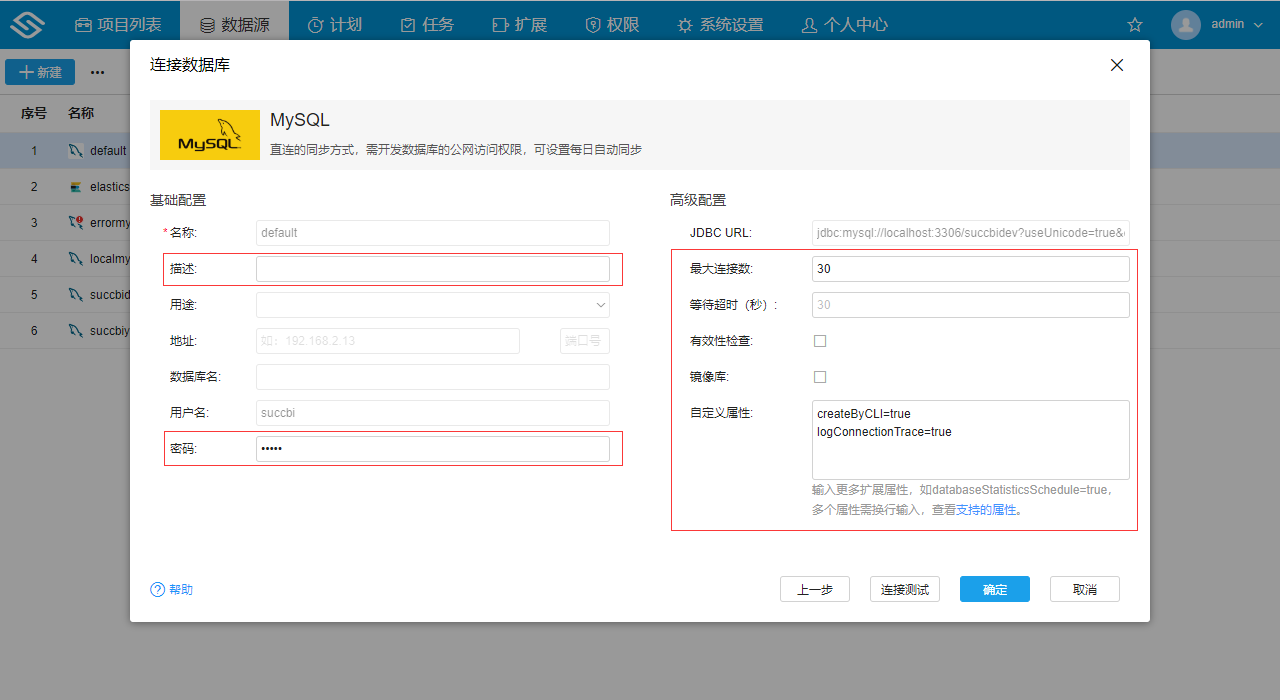
Task: Click the admin avatar icon
Action: 1185,23
